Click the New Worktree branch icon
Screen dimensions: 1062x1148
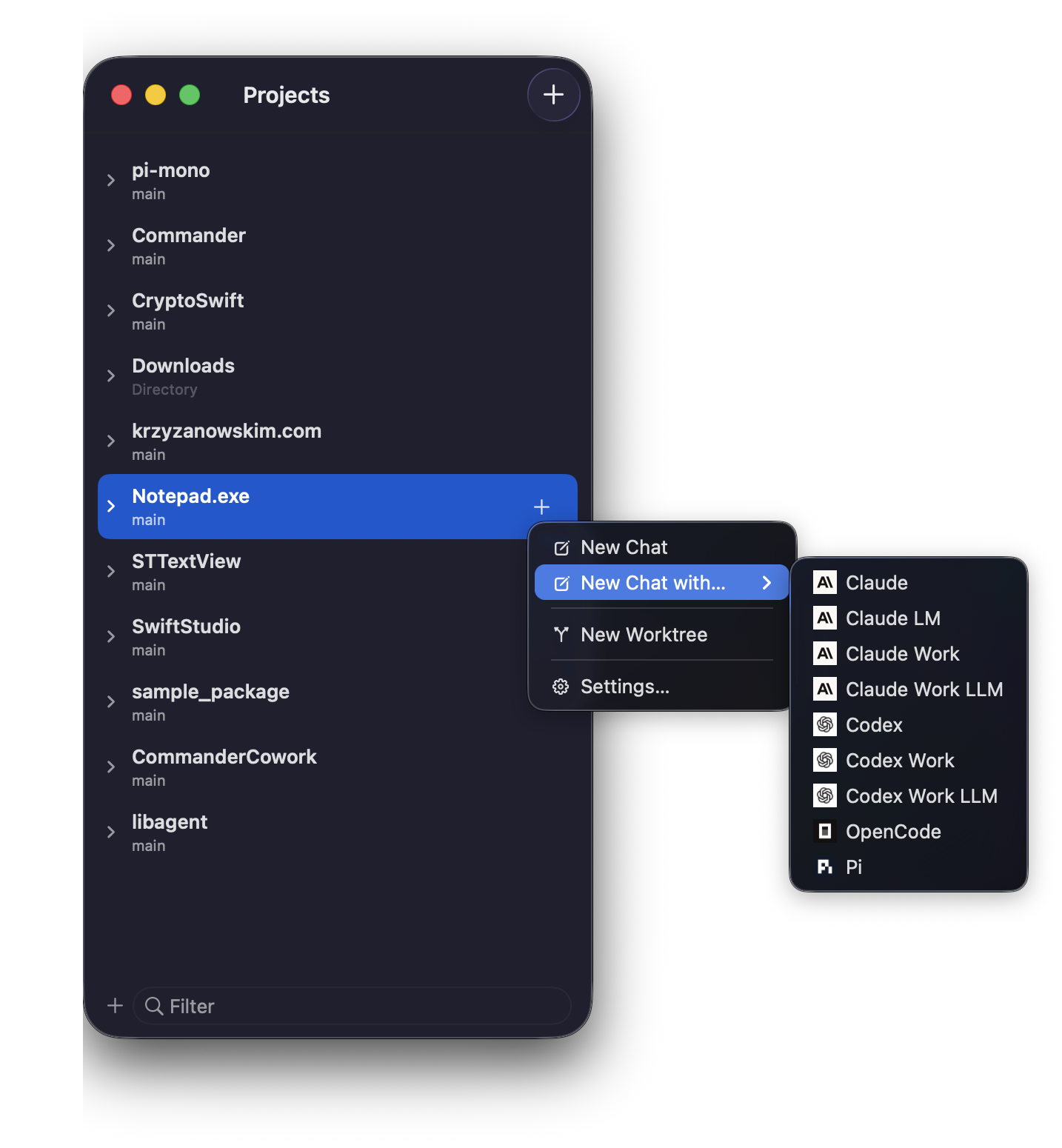click(x=561, y=634)
